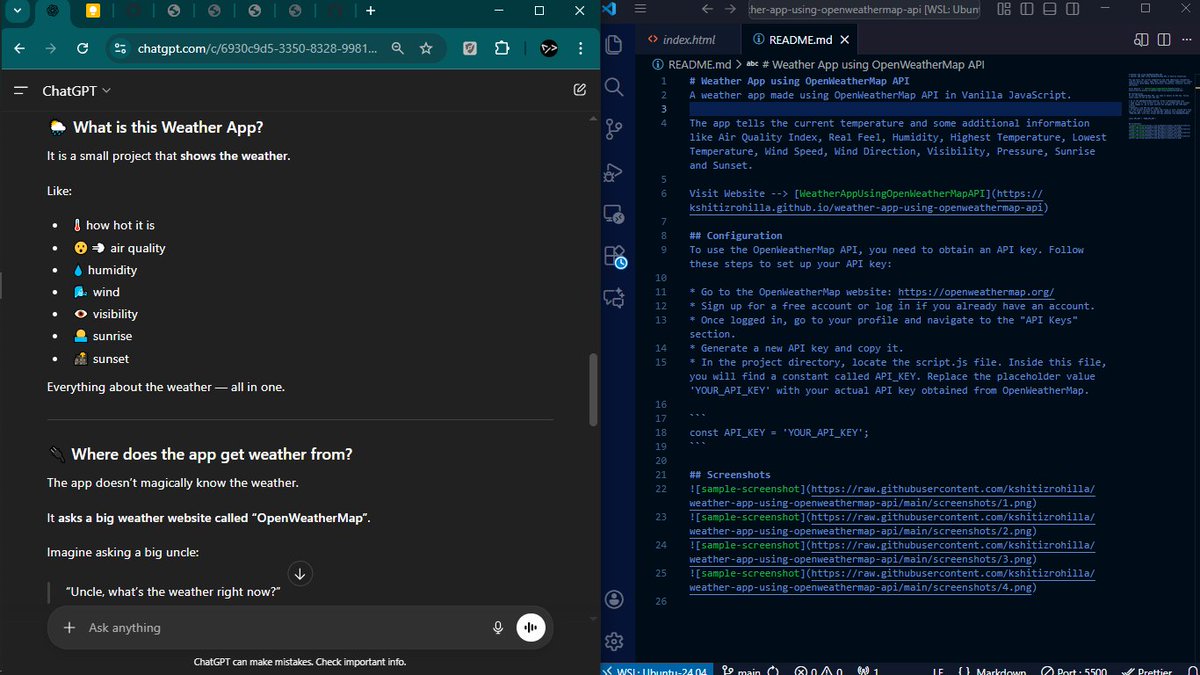Reload the ChatGPT page

83,48
